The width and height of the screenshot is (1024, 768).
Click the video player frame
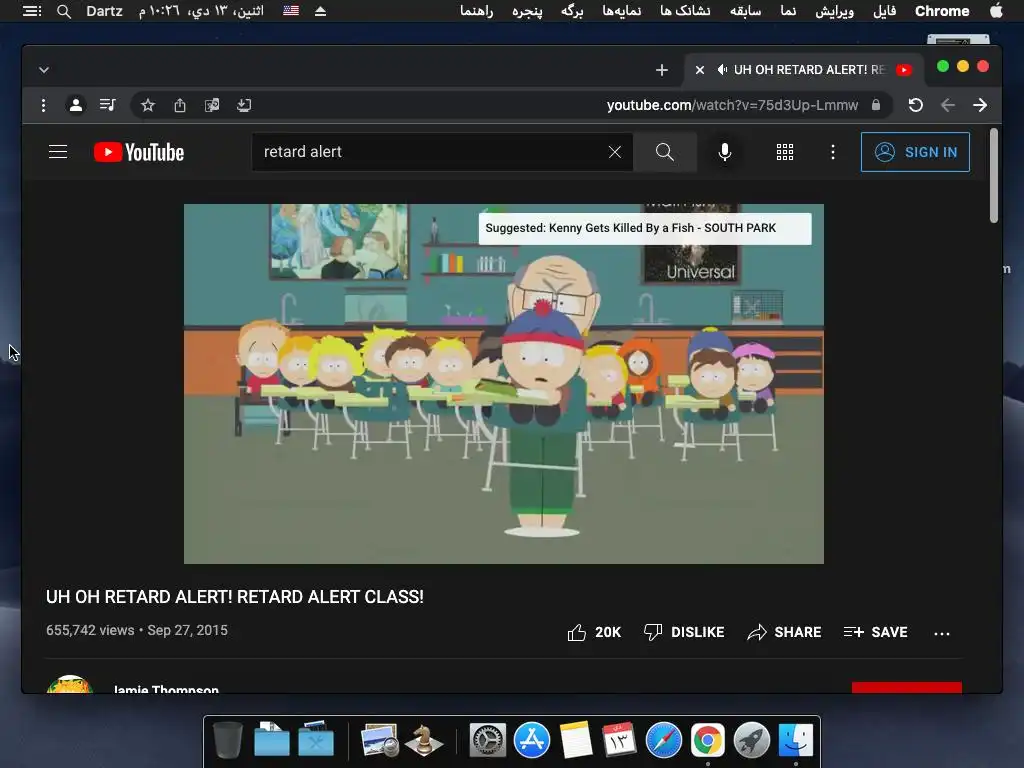pyautogui.click(x=504, y=384)
